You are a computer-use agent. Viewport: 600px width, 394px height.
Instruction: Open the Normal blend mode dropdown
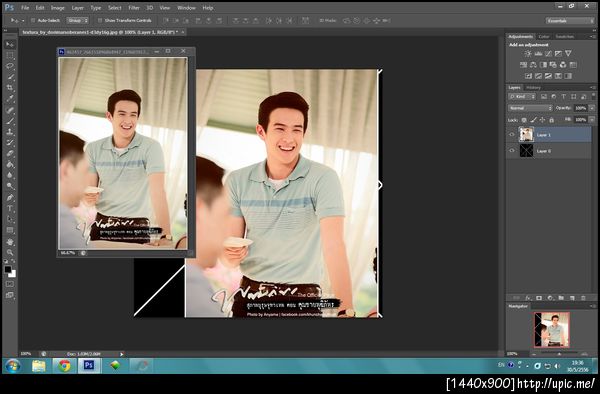(530, 108)
